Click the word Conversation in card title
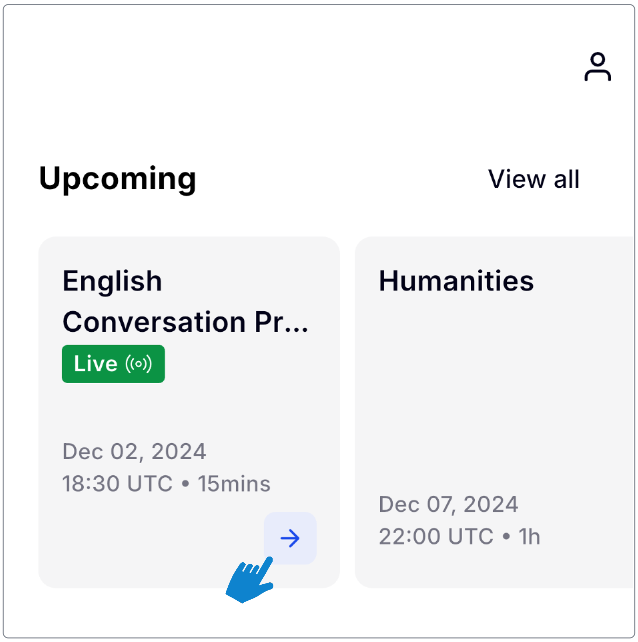Screen dimensions: 638x642 (154, 322)
